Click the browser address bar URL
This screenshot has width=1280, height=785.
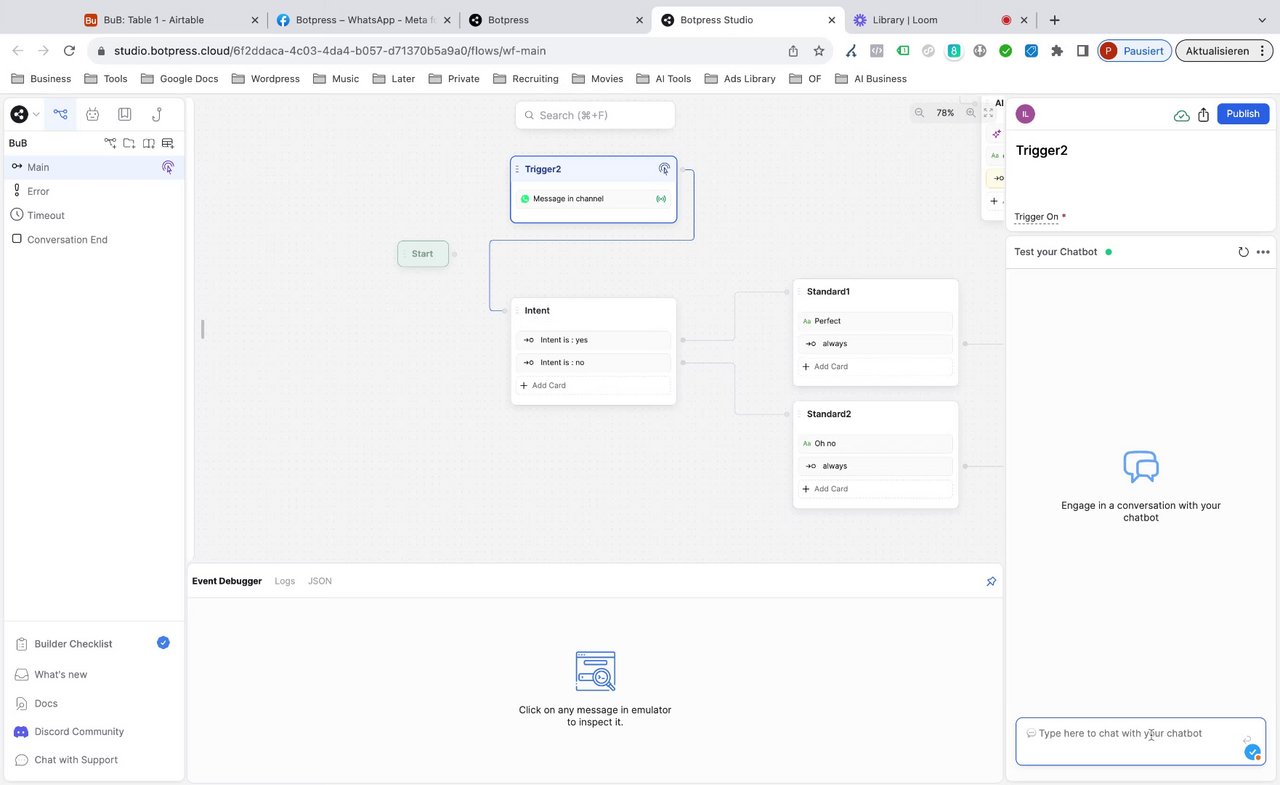[330, 51]
